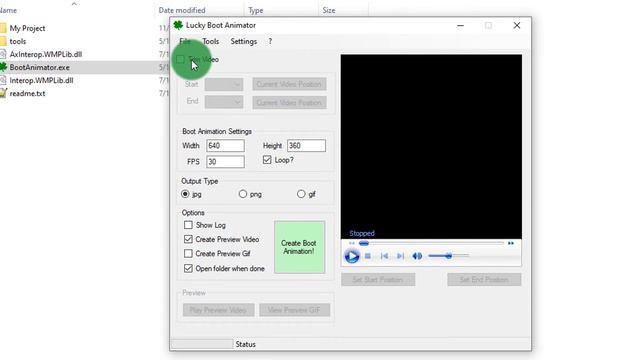Open the Settings menu
640x360 pixels.
click(244, 41)
